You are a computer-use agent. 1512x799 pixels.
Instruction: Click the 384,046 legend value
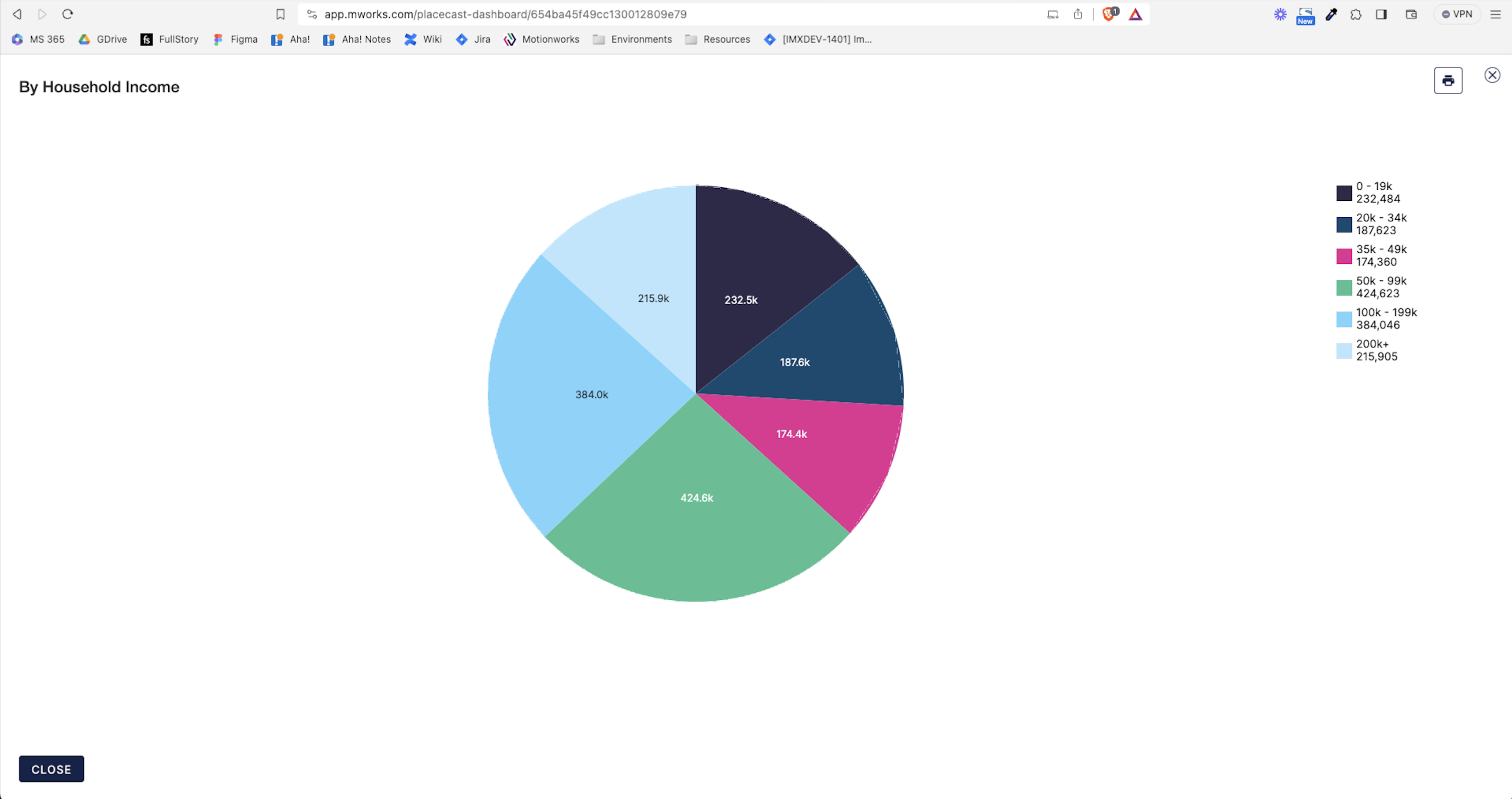(x=1377, y=325)
